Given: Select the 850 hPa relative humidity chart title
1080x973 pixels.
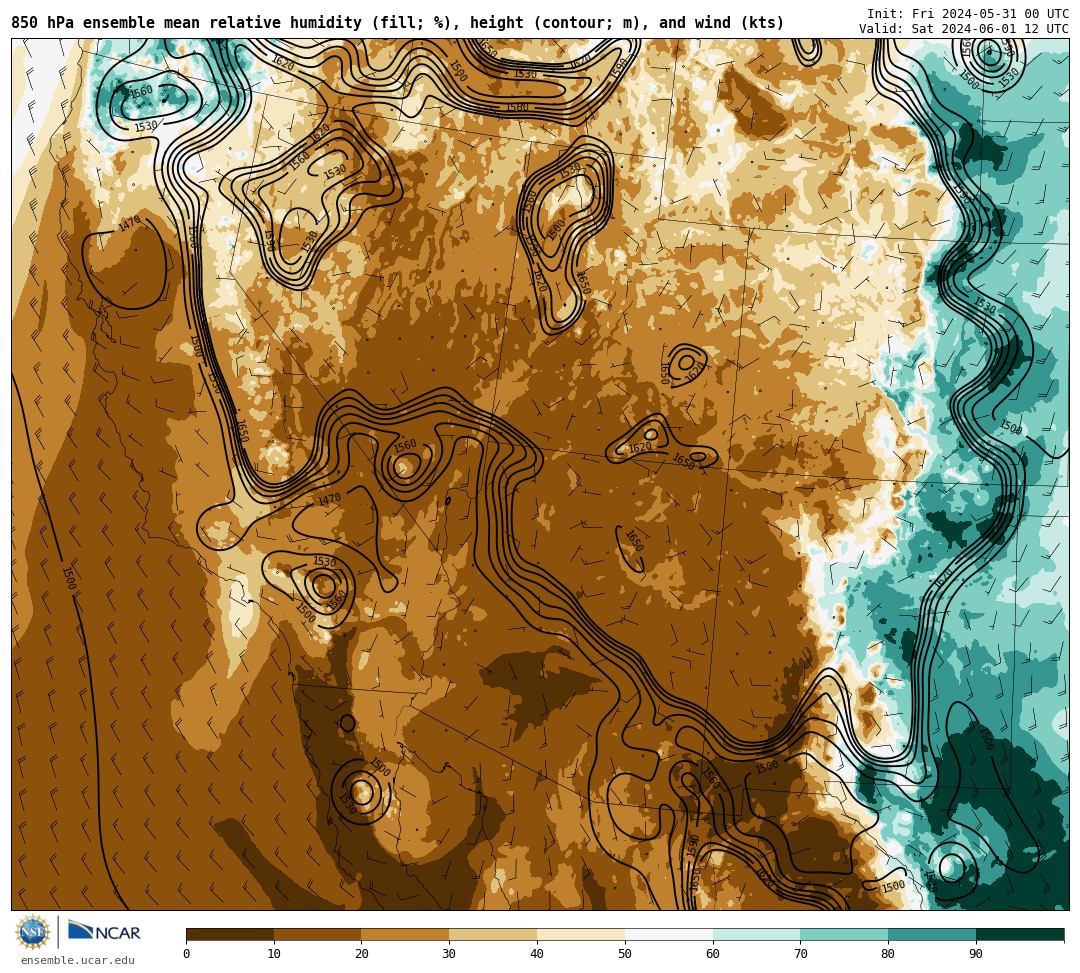Looking at the screenshot, I should pos(397,23).
